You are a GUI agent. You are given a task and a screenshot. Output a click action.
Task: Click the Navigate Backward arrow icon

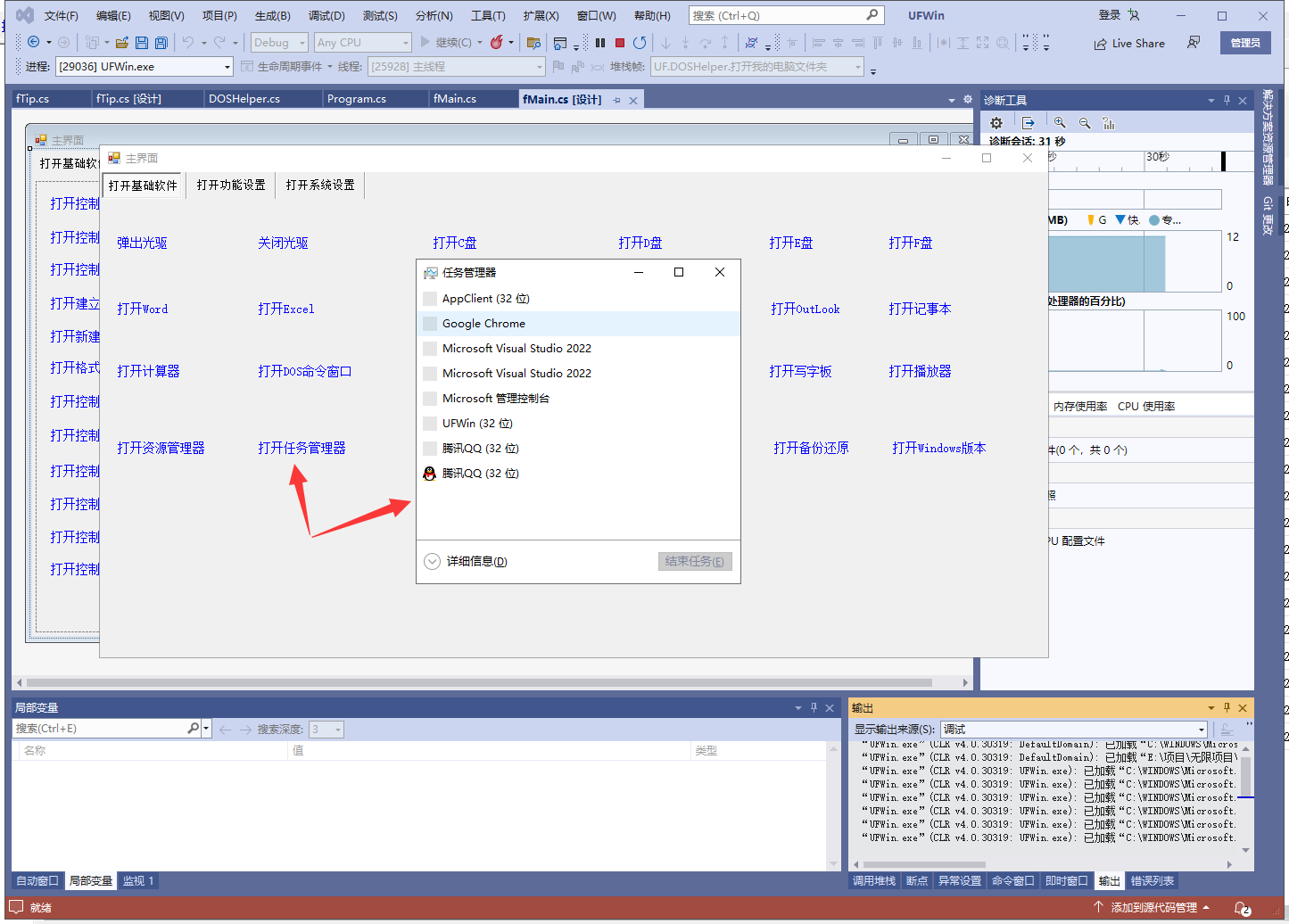tap(33, 42)
